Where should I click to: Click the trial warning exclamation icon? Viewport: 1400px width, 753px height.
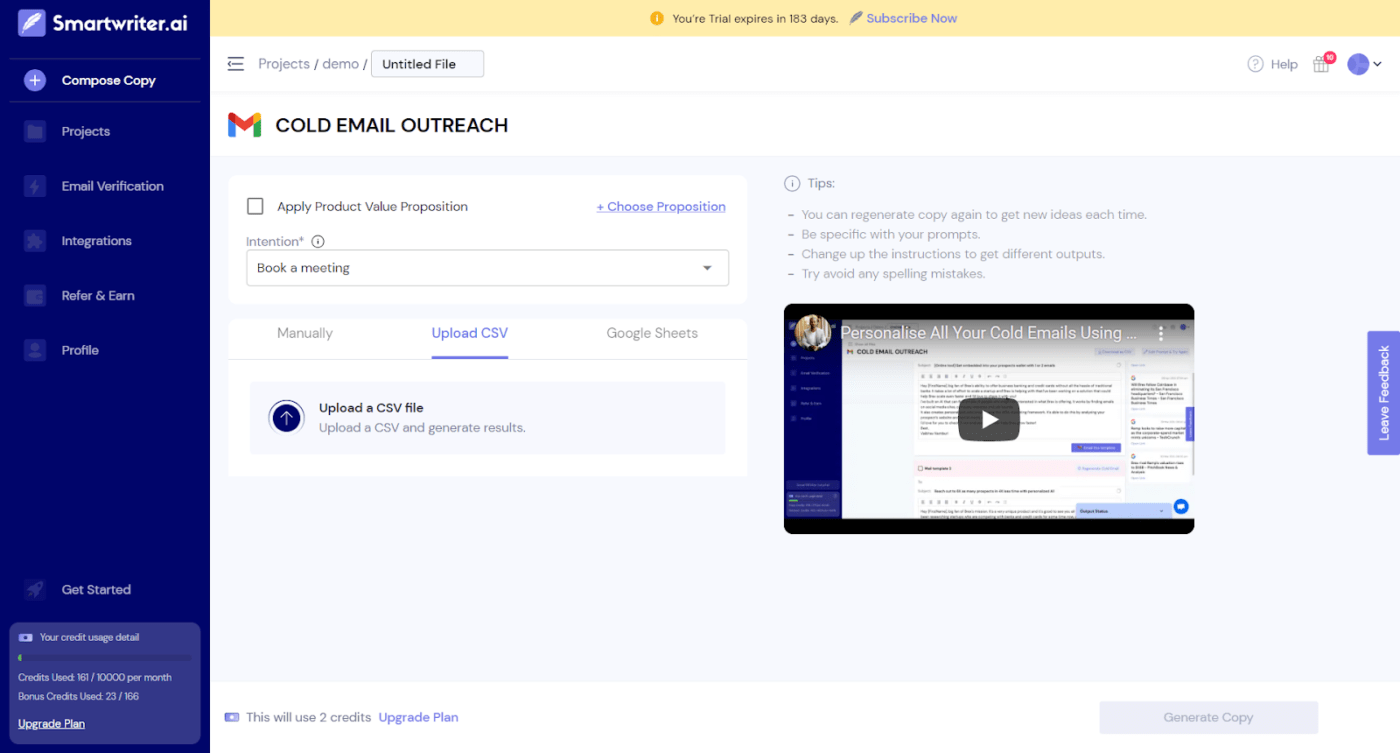click(657, 18)
